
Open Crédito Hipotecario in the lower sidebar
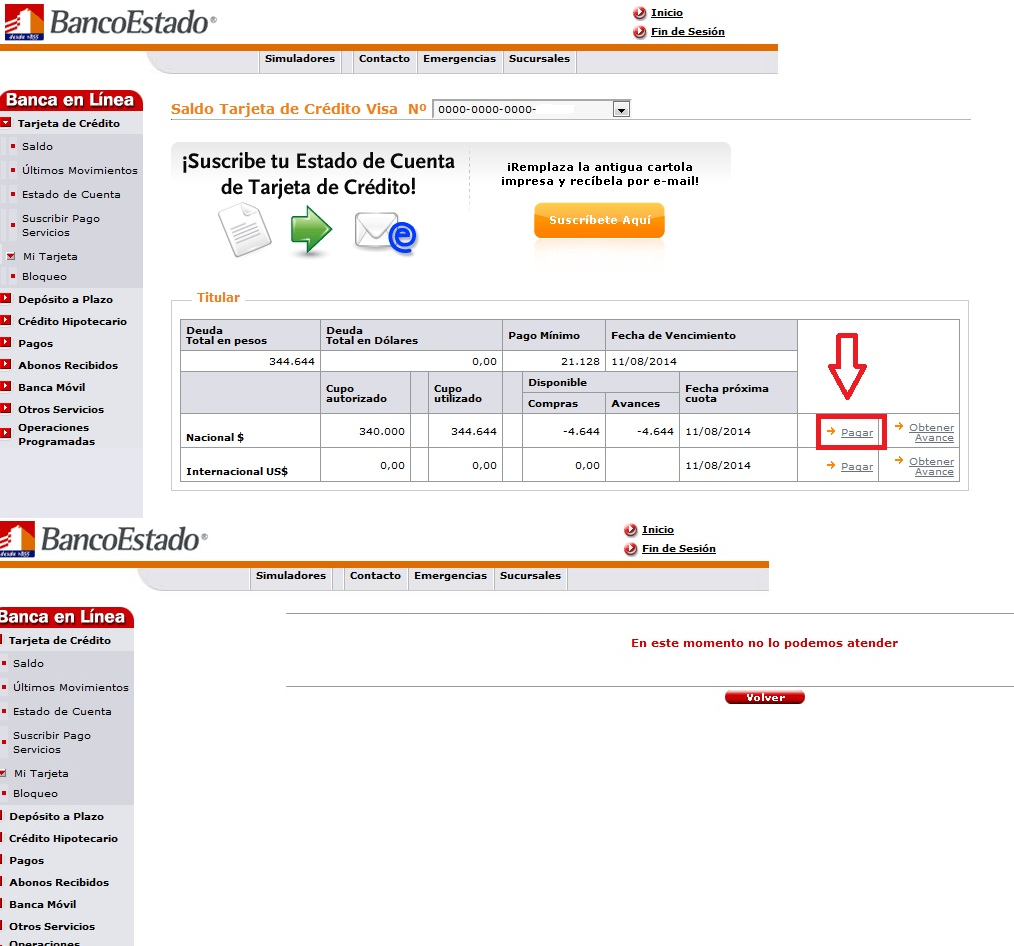pos(63,839)
